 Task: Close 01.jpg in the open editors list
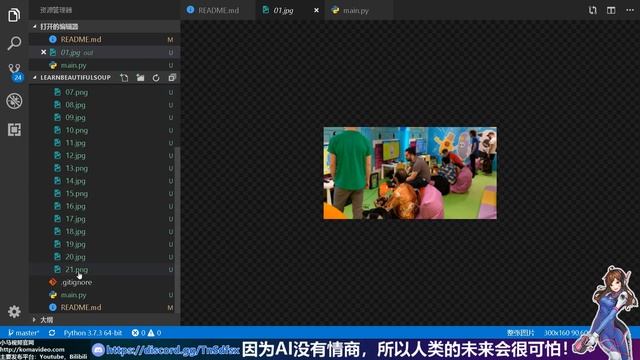pyautogui.click(x=43, y=52)
